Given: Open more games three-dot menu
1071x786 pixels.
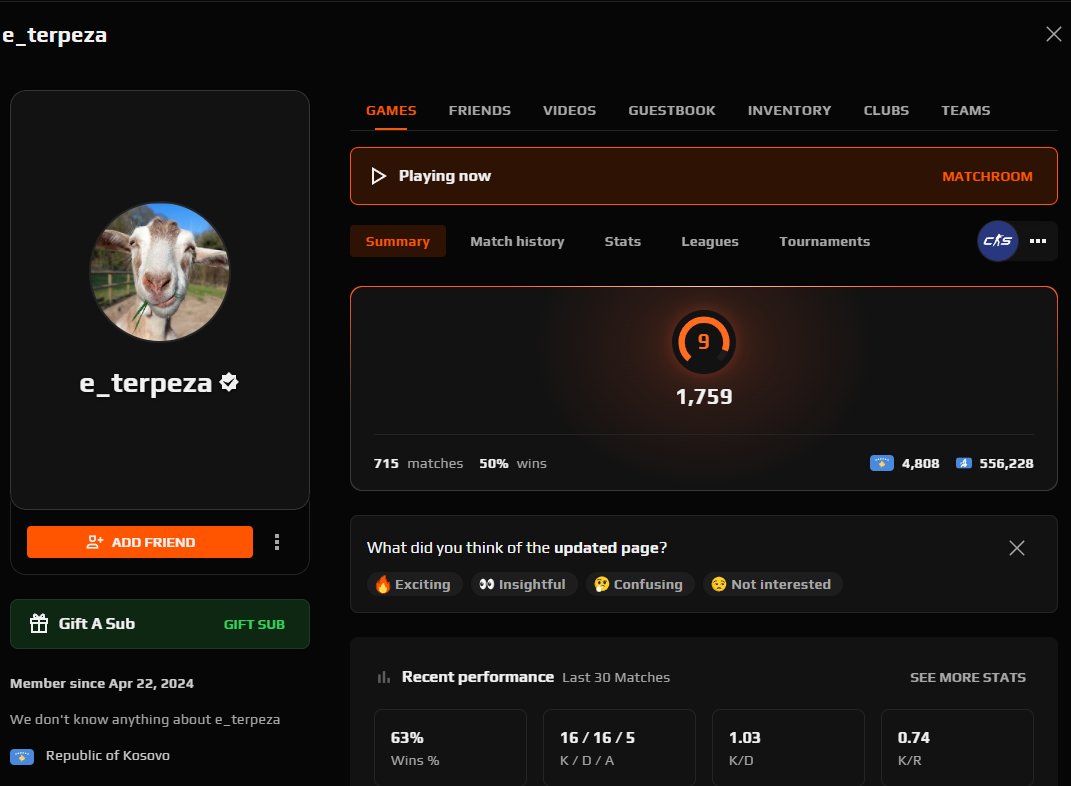Looking at the screenshot, I should 1038,240.
